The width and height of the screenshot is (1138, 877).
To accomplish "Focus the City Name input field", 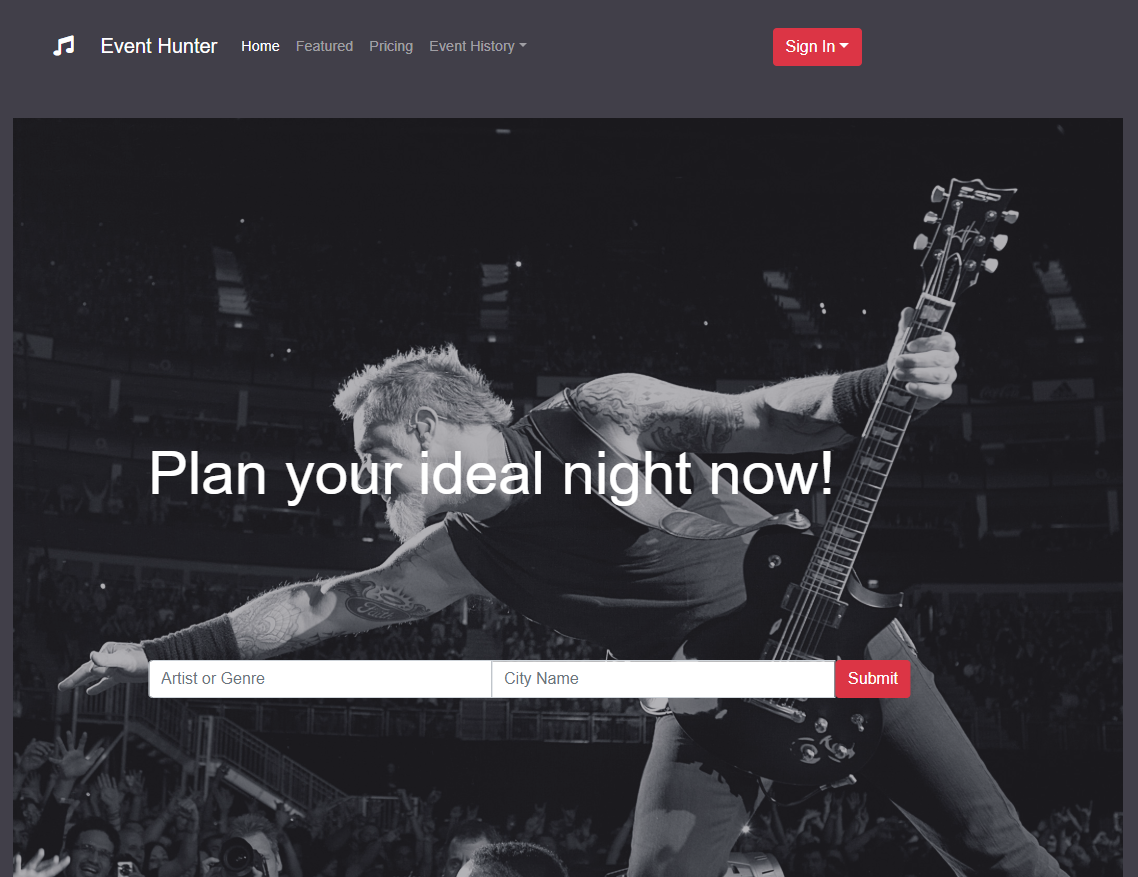I will coord(663,679).
